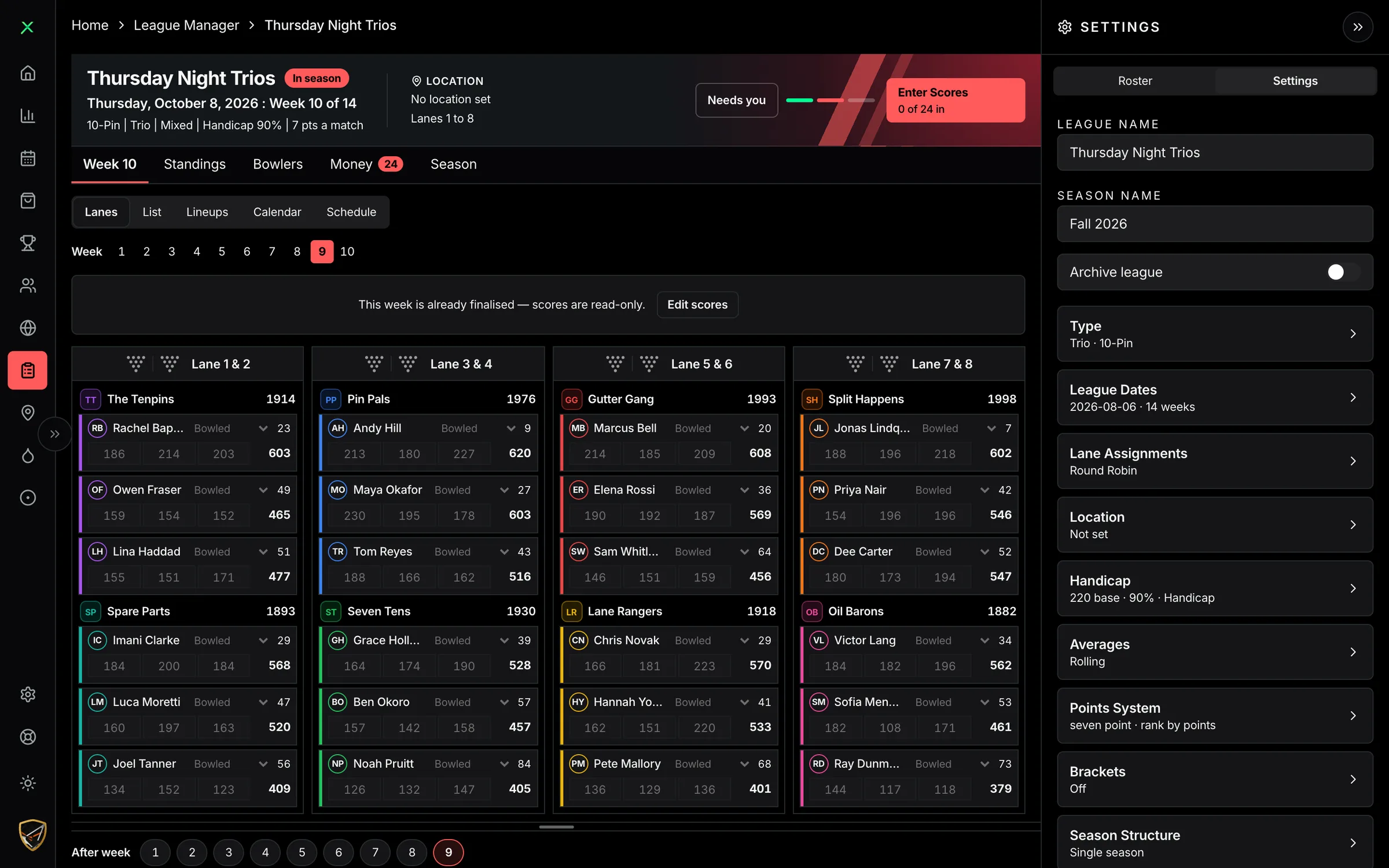The image size is (1389, 868).
Task: Open the home icon in sidebar
Action: [x=28, y=73]
